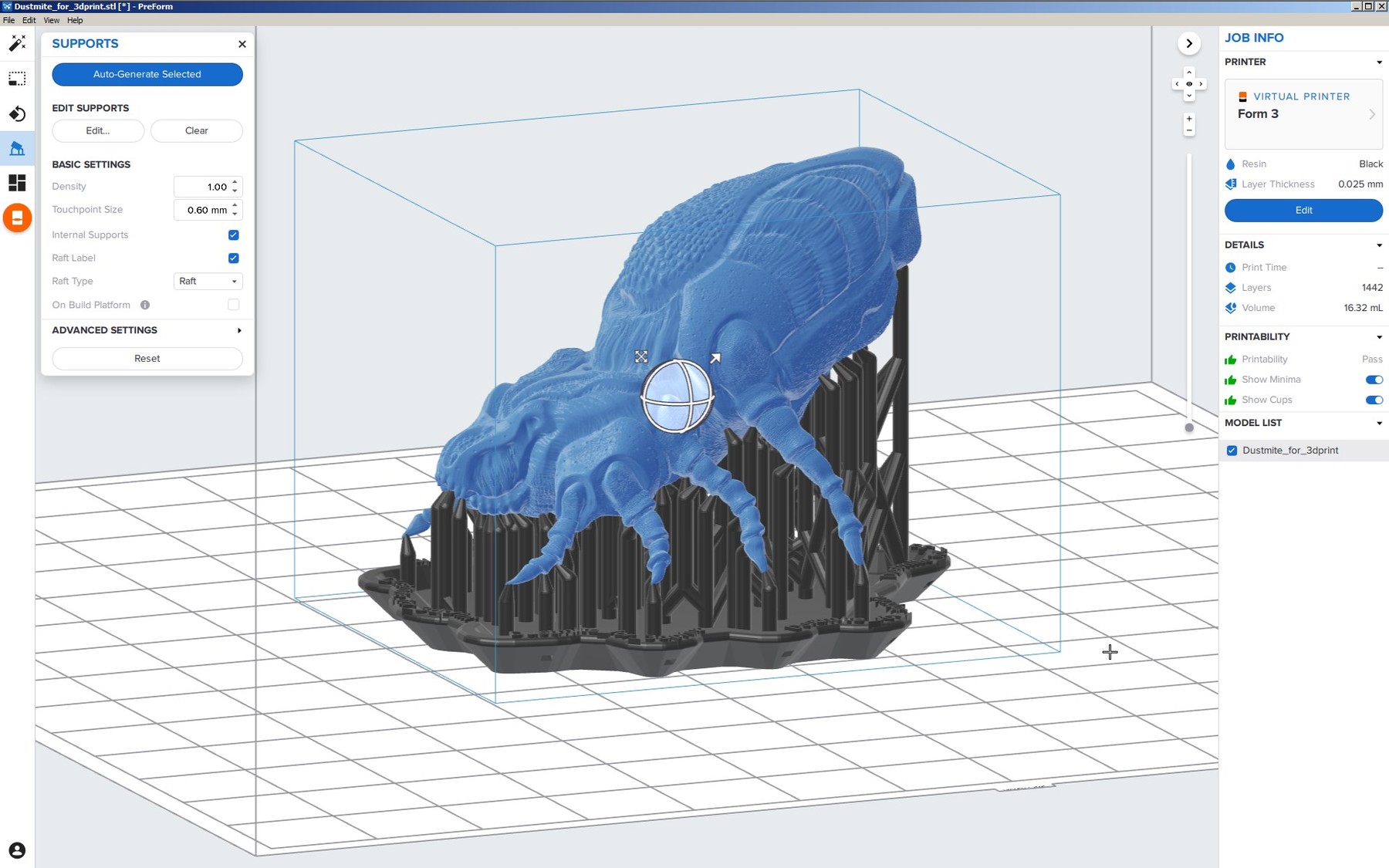The height and width of the screenshot is (868, 1389).
Task: Click the orange Start Print button
Action: [17, 218]
